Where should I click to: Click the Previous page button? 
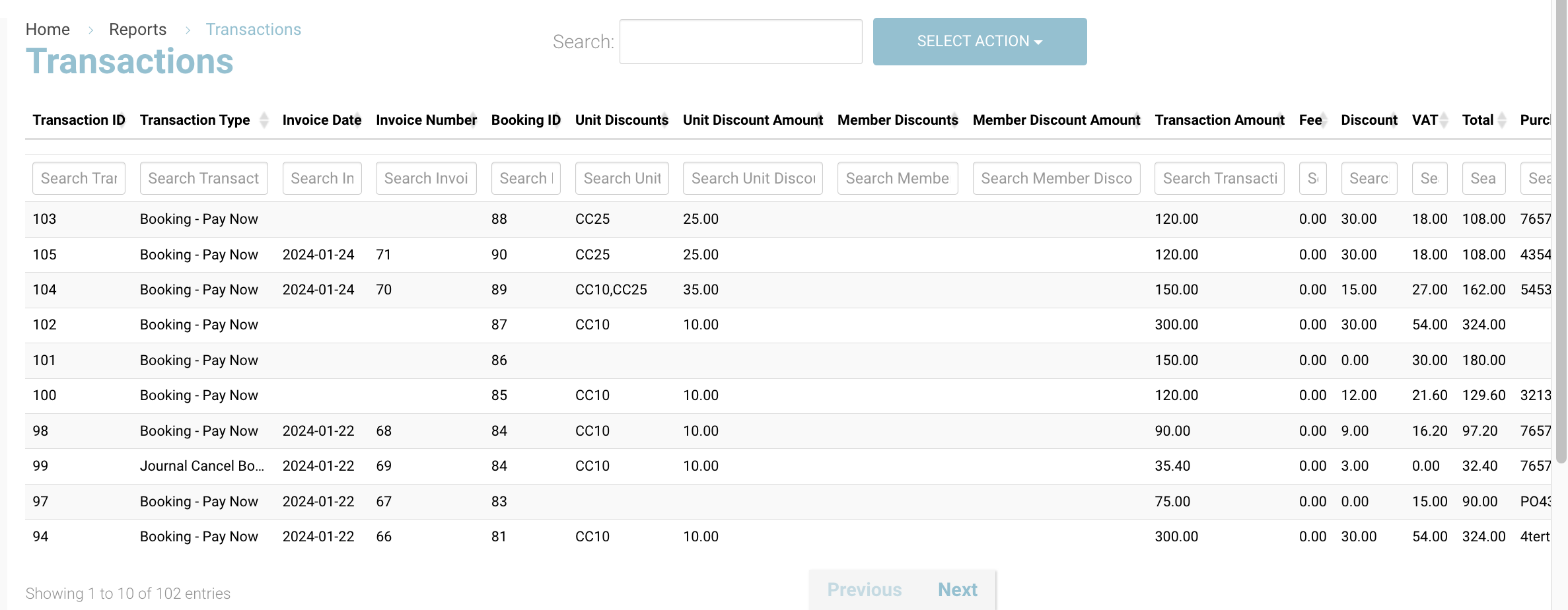tap(864, 590)
